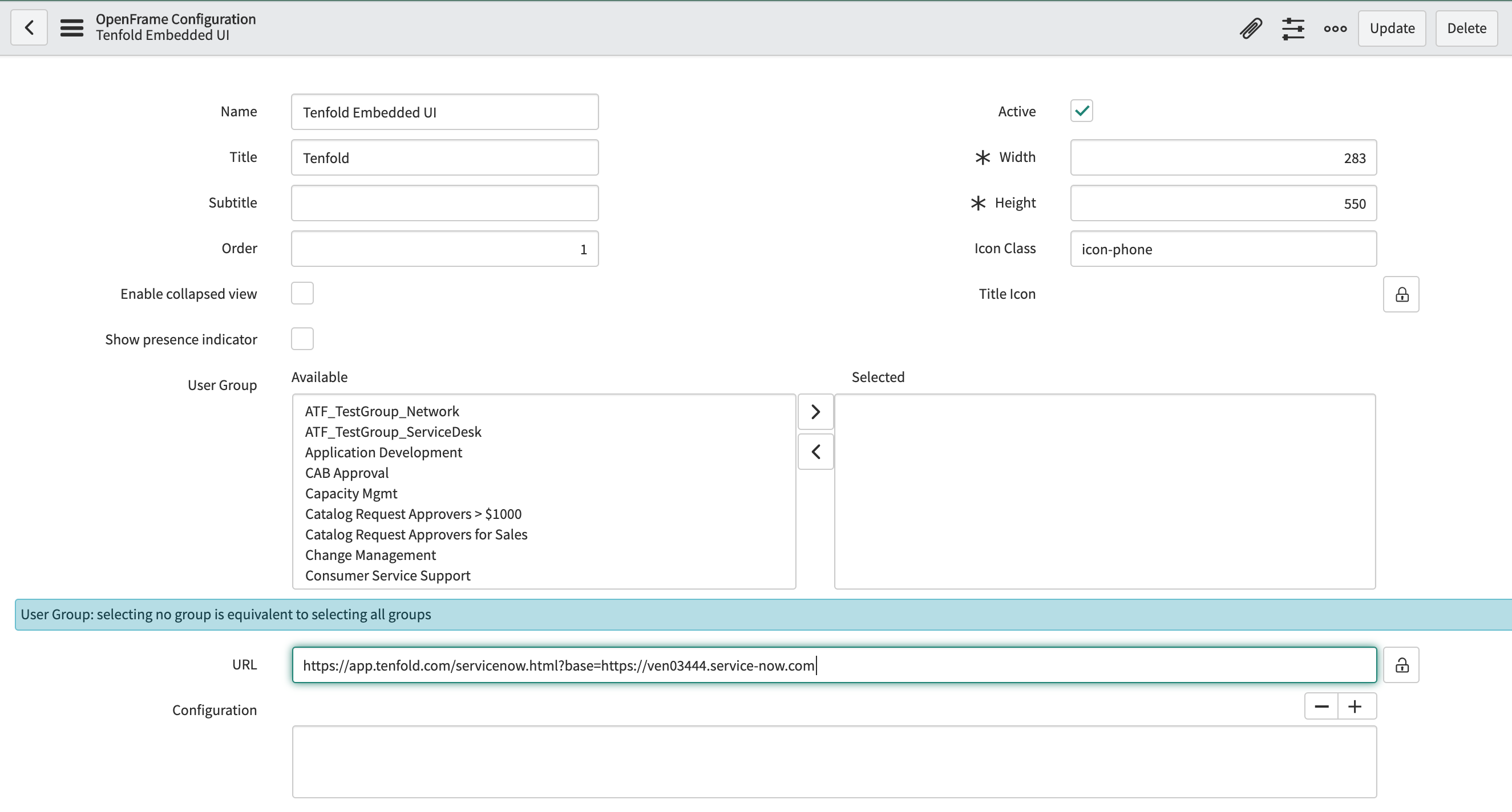Click the plus icon above Configuration
The width and height of the screenshot is (1512, 812).
pos(1356,707)
